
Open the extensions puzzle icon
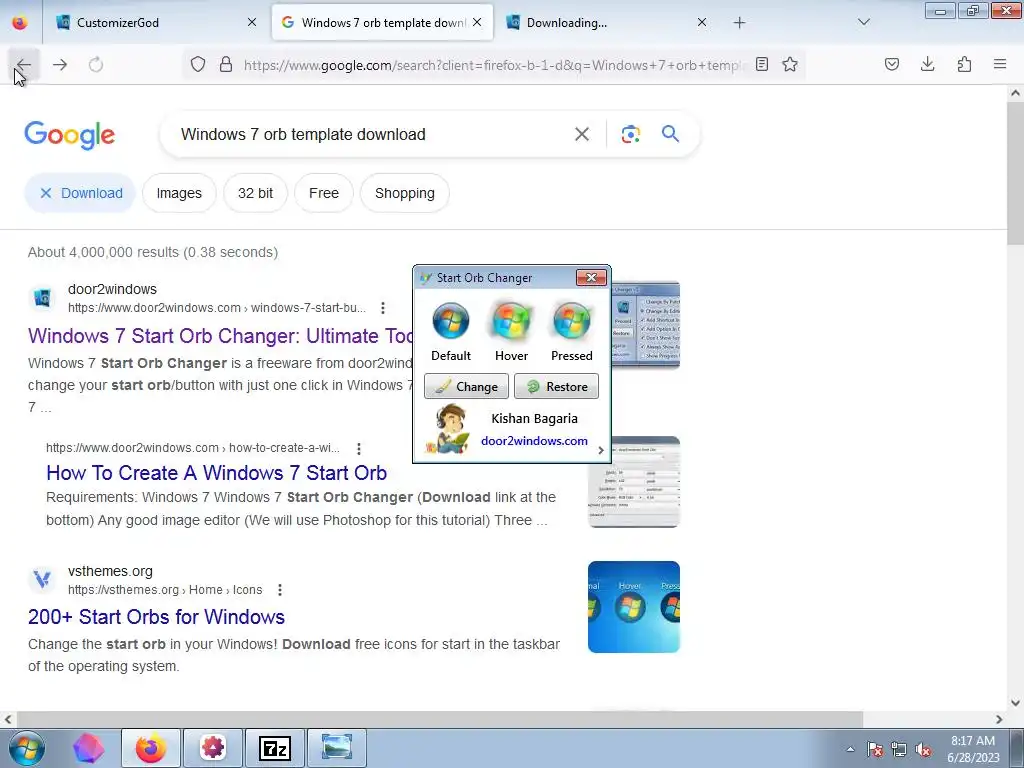[964, 65]
